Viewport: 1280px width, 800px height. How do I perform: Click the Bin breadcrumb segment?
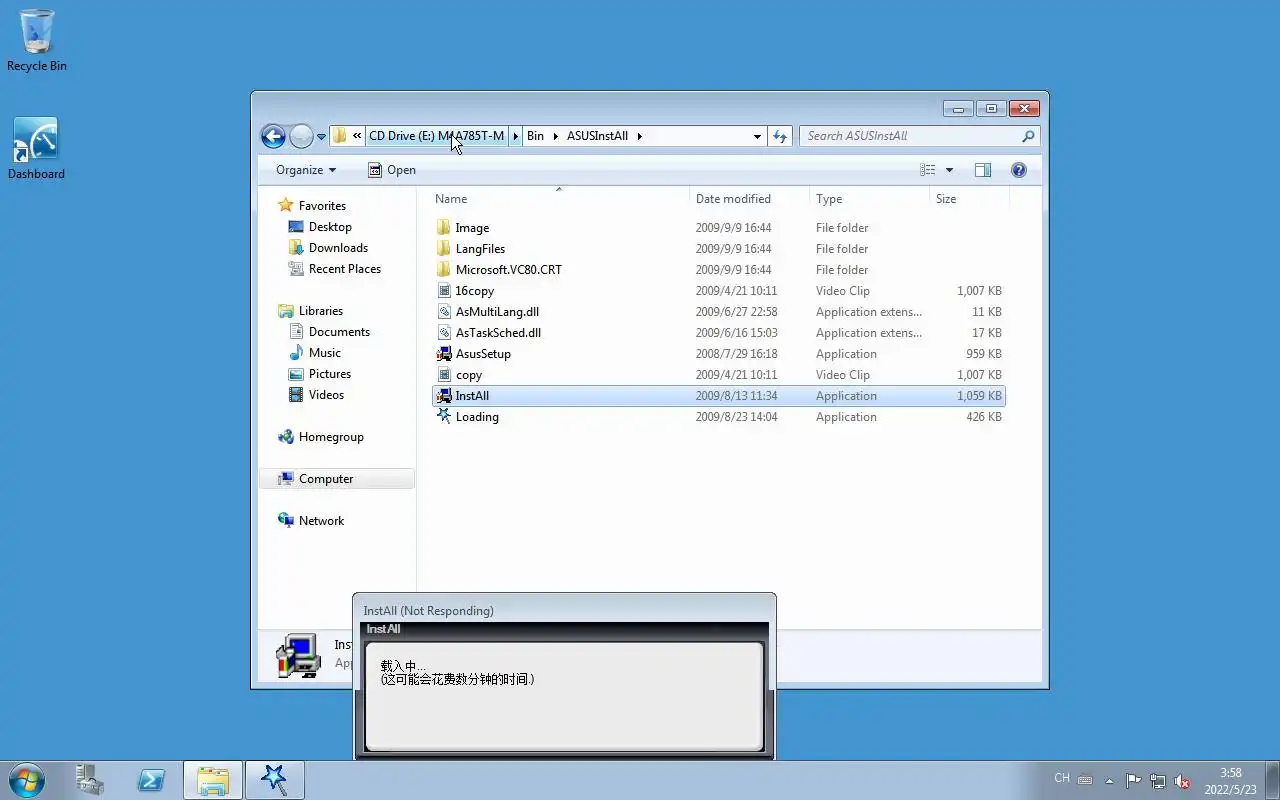[x=536, y=136]
